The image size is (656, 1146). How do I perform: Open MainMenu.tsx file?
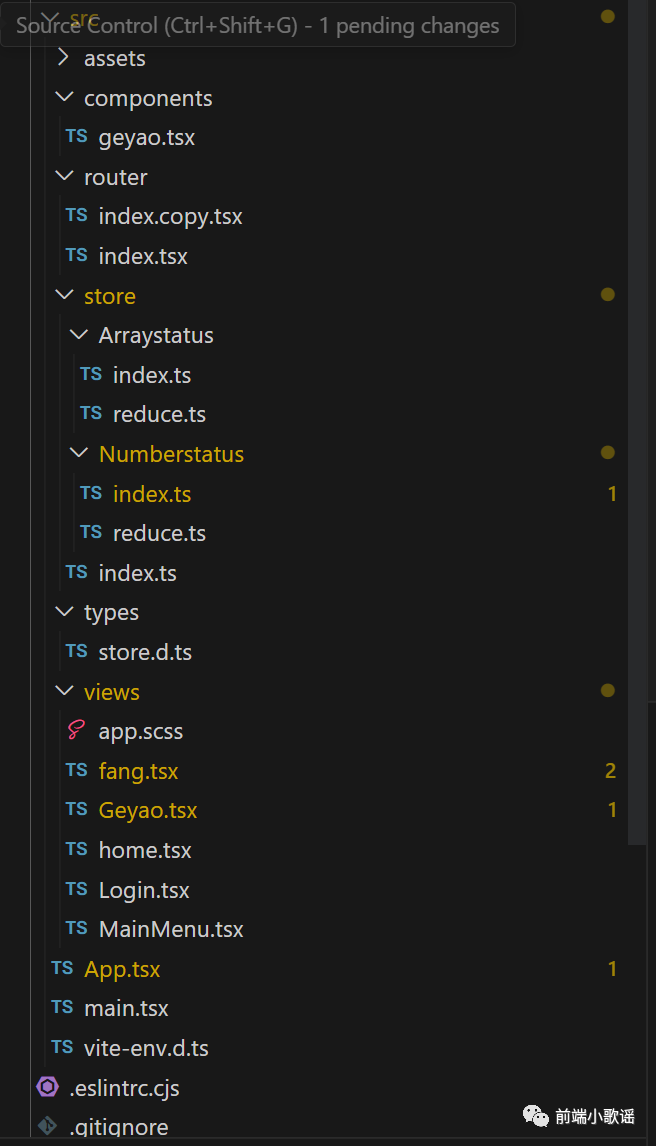[x=171, y=930]
